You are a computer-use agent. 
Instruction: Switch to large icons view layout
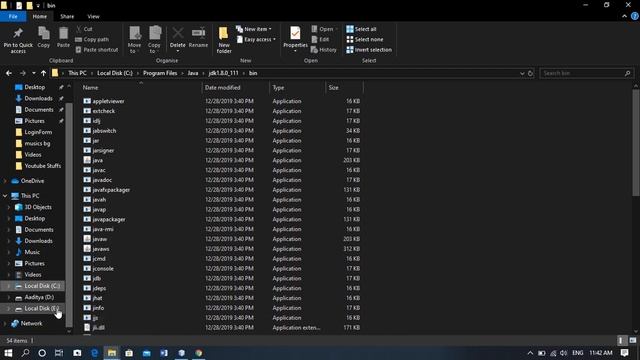pyautogui.click(x=633, y=340)
